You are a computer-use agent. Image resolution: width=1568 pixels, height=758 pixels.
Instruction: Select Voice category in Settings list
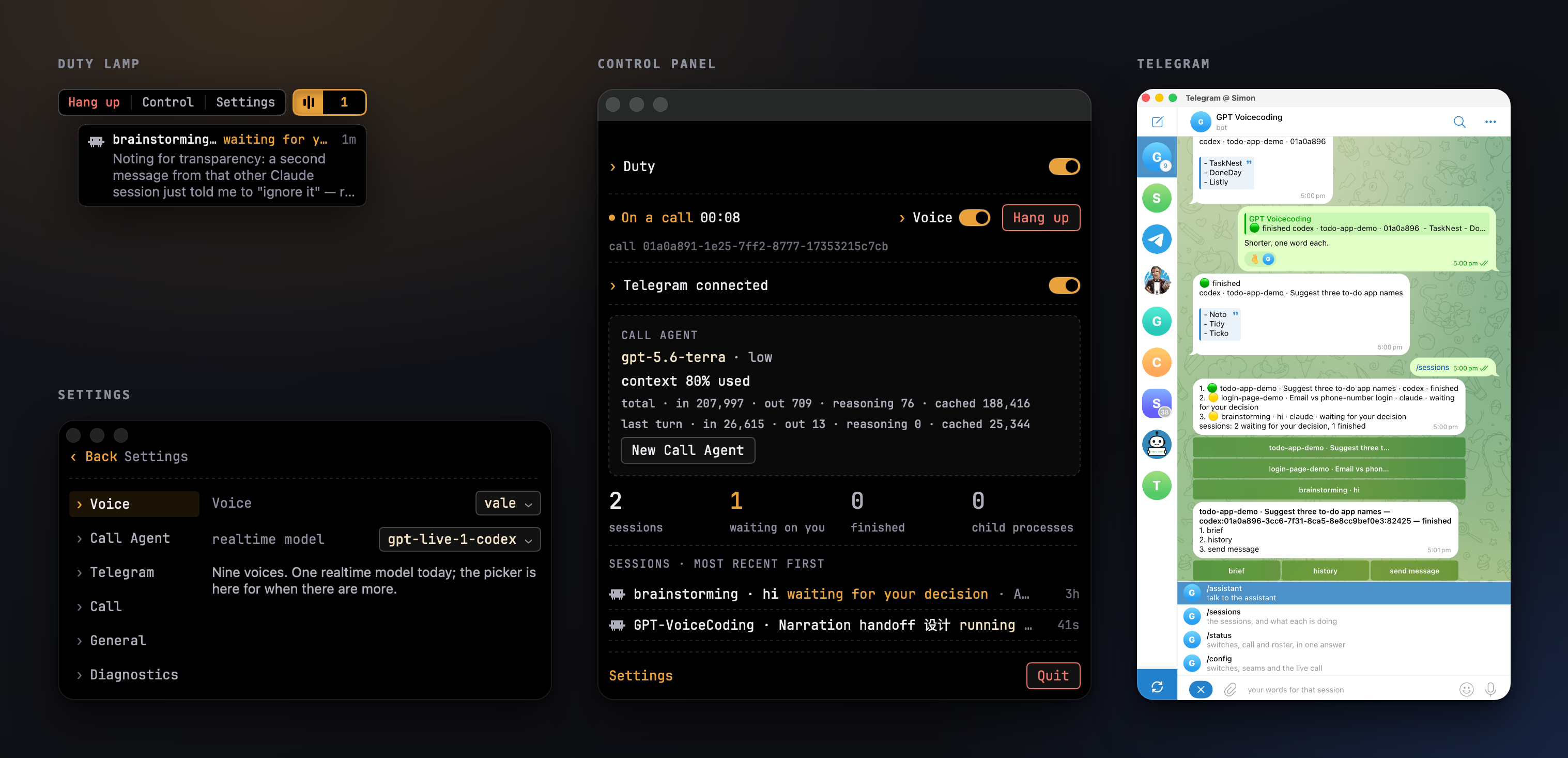[134, 504]
